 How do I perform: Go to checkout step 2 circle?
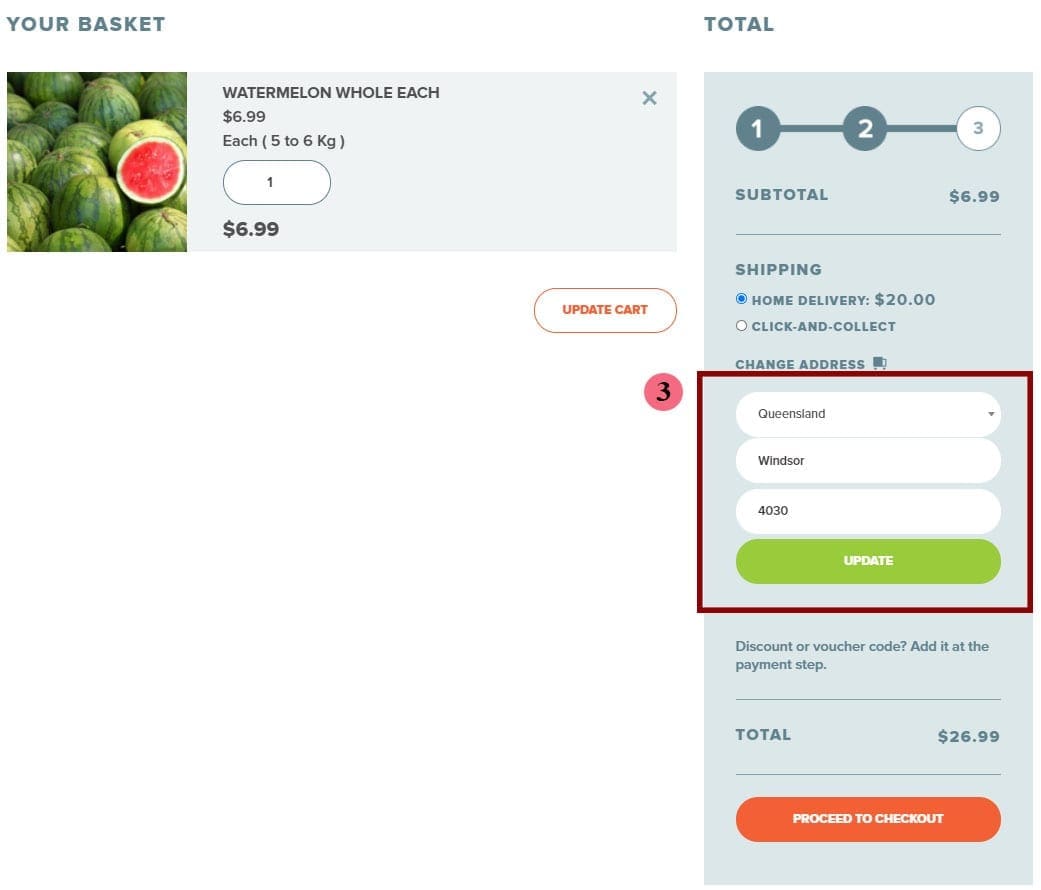click(x=864, y=128)
